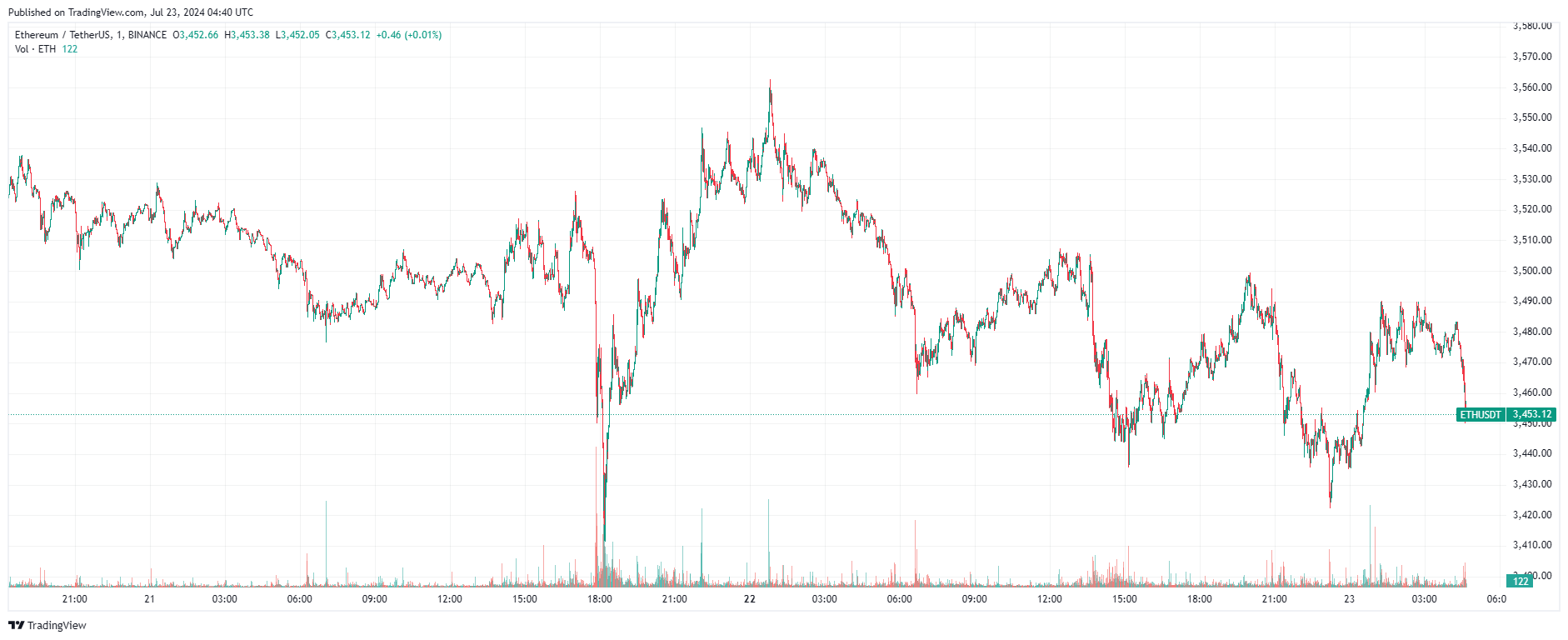Click the date label 21 on time axis
This screenshot has width=1568, height=640.
coord(149,599)
